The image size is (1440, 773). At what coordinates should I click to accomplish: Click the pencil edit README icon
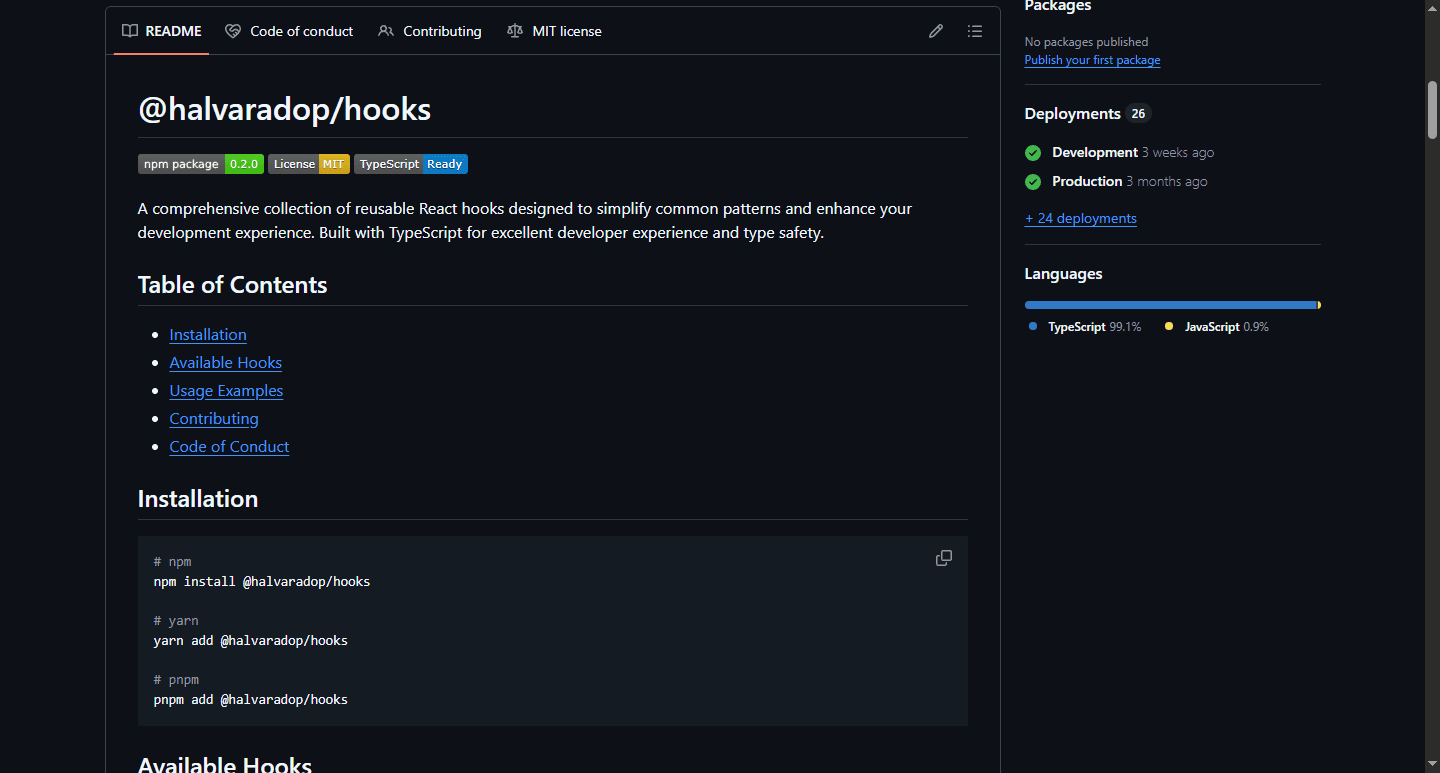point(935,31)
